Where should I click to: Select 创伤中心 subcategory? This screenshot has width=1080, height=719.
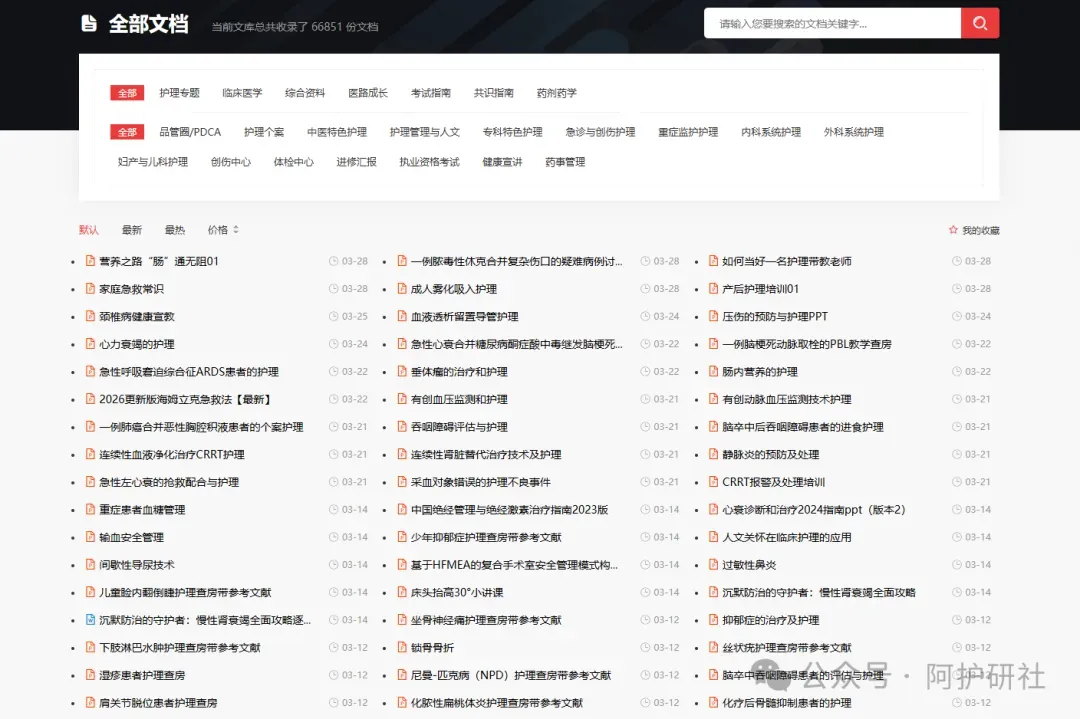[x=231, y=162]
